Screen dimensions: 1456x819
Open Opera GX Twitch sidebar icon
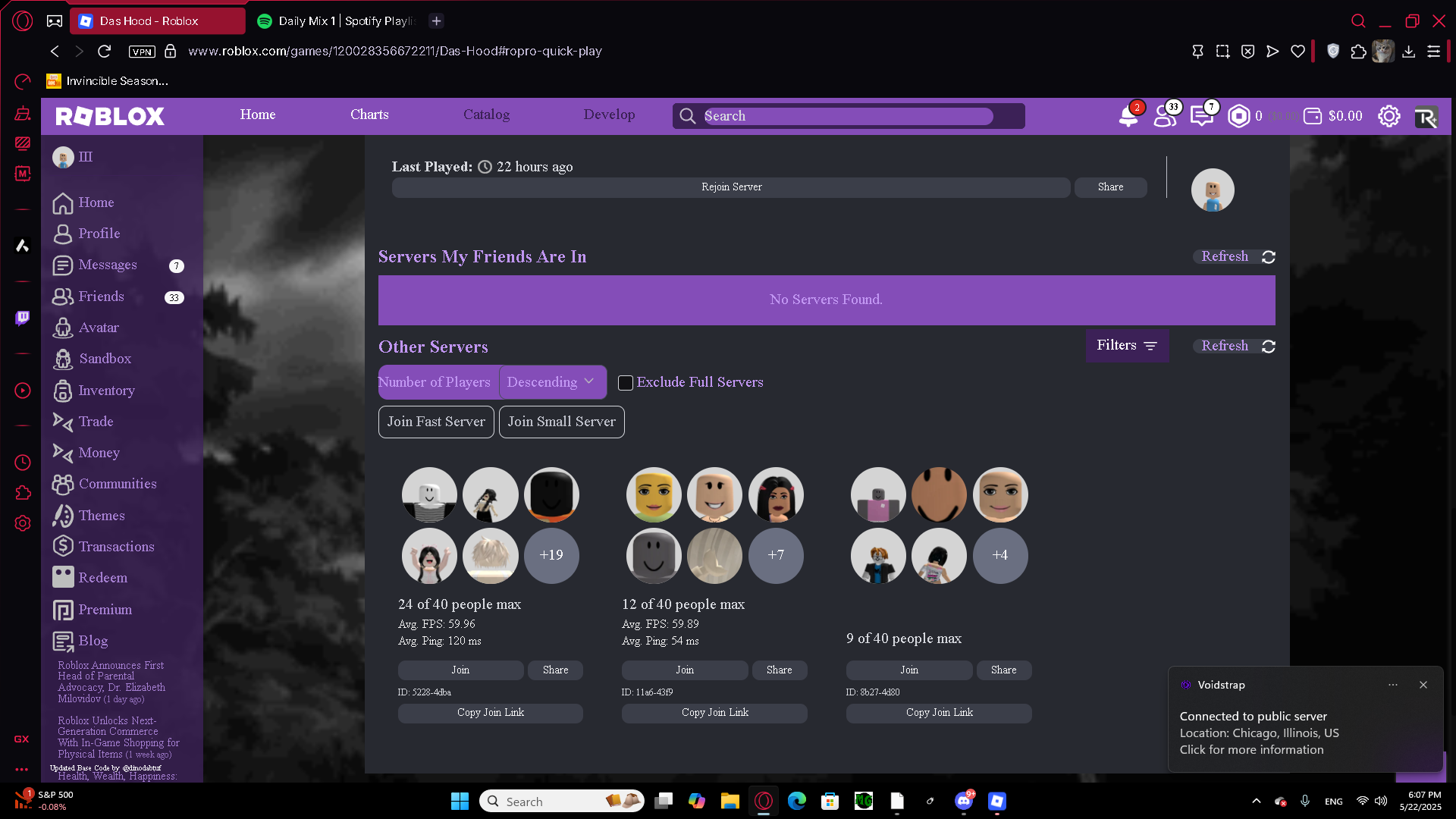click(x=23, y=318)
